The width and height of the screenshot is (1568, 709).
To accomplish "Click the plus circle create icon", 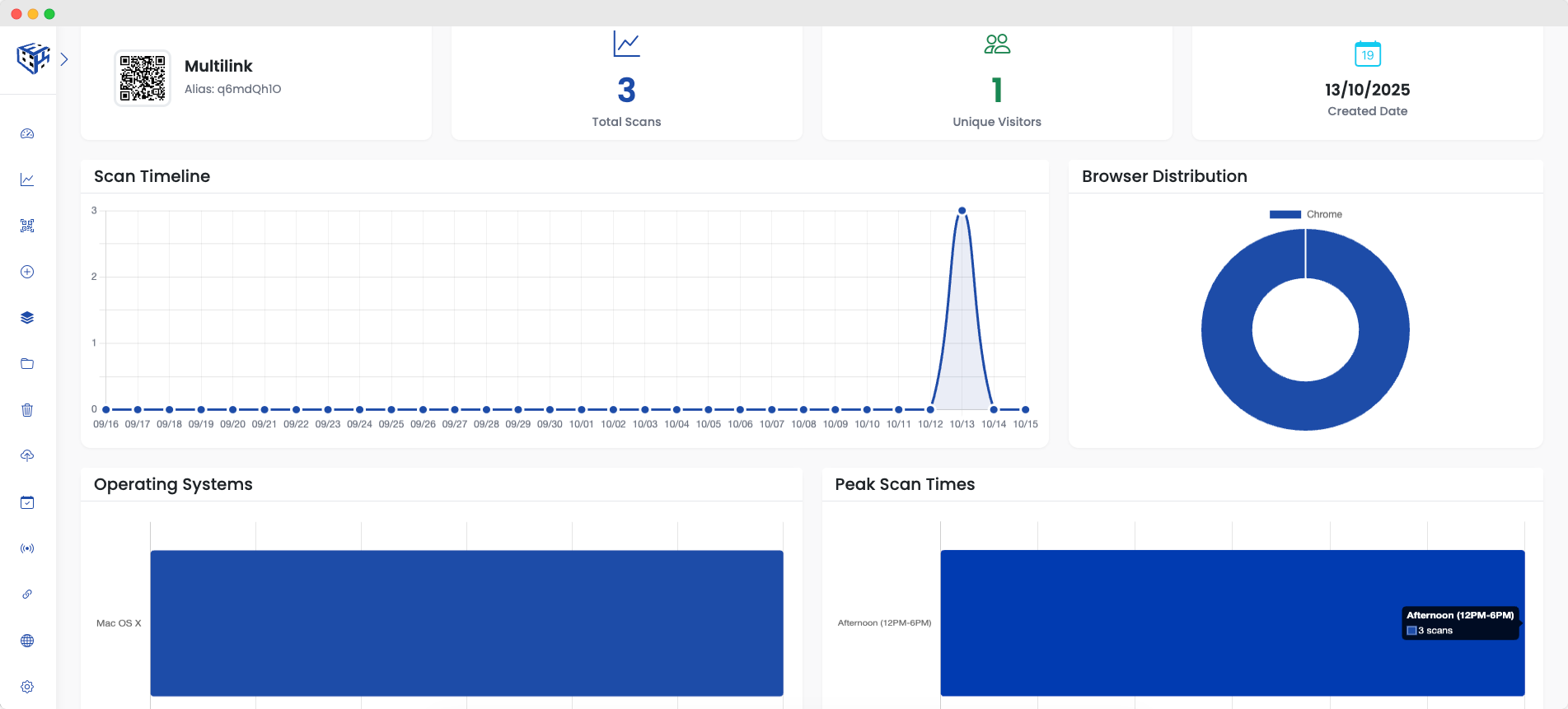I will [27, 272].
